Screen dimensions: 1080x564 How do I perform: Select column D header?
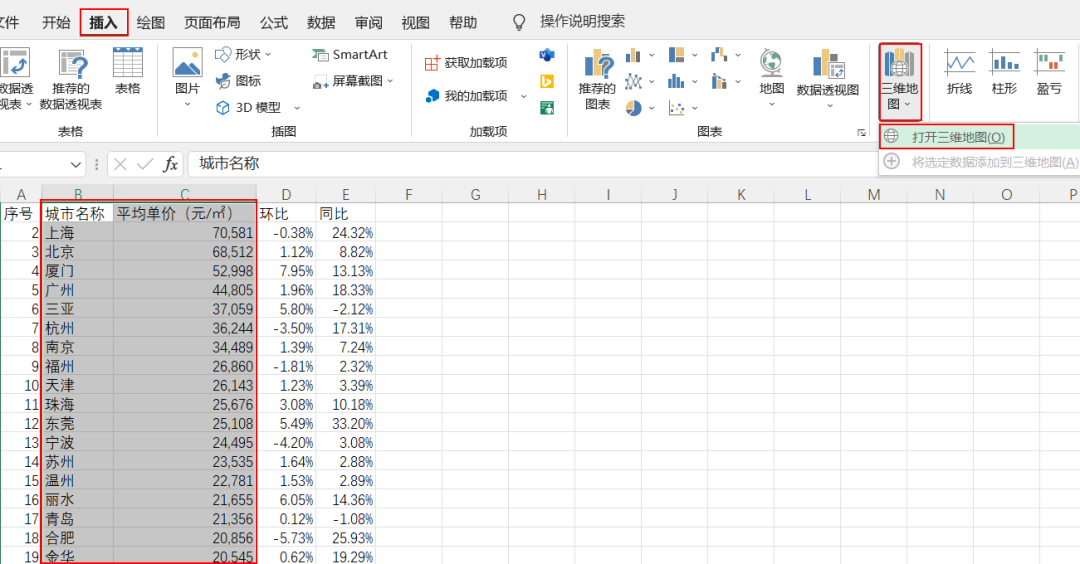(286, 194)
